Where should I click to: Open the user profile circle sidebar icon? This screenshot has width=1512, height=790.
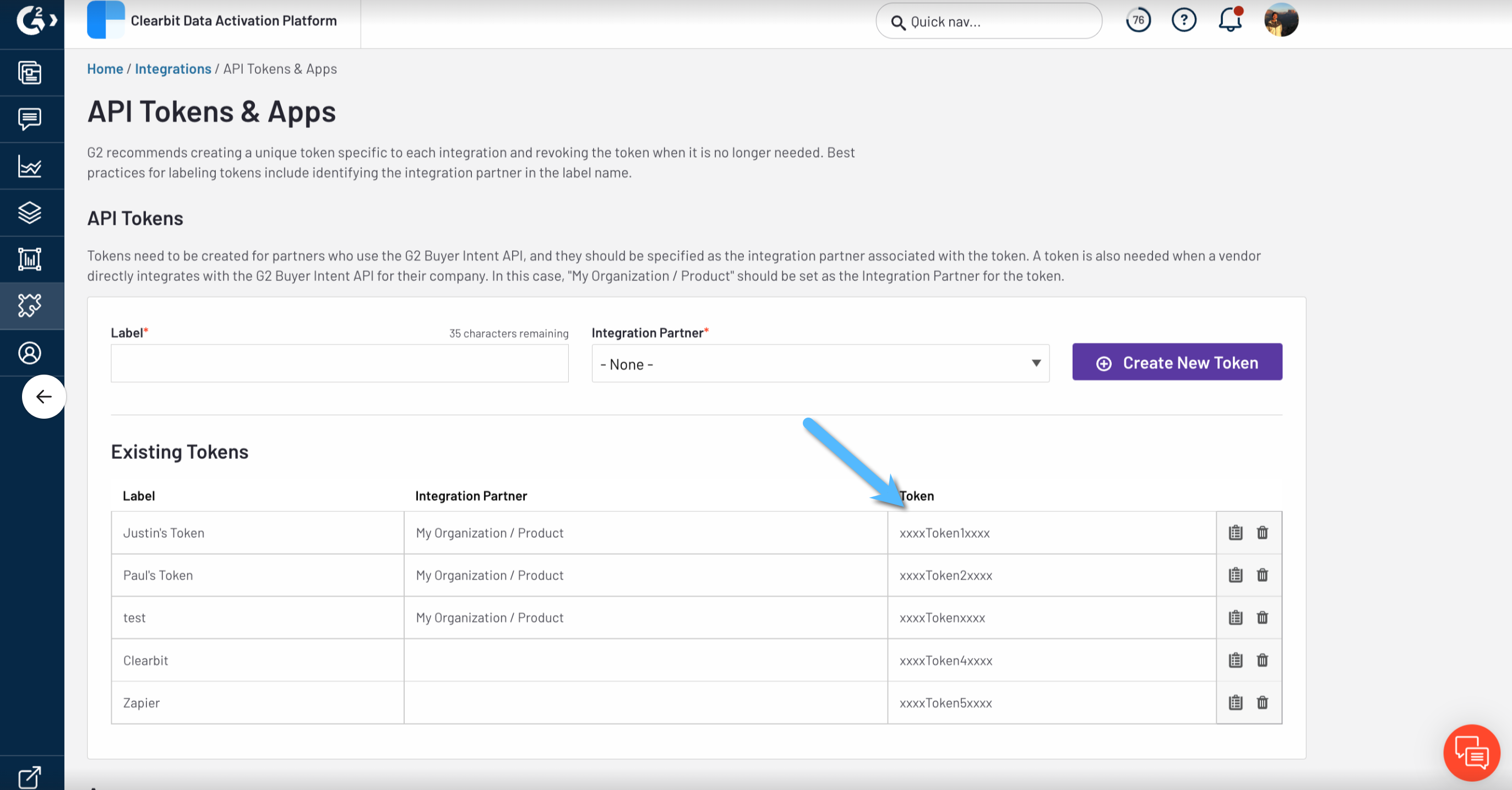pyautogui.click(x=29, y=353)
